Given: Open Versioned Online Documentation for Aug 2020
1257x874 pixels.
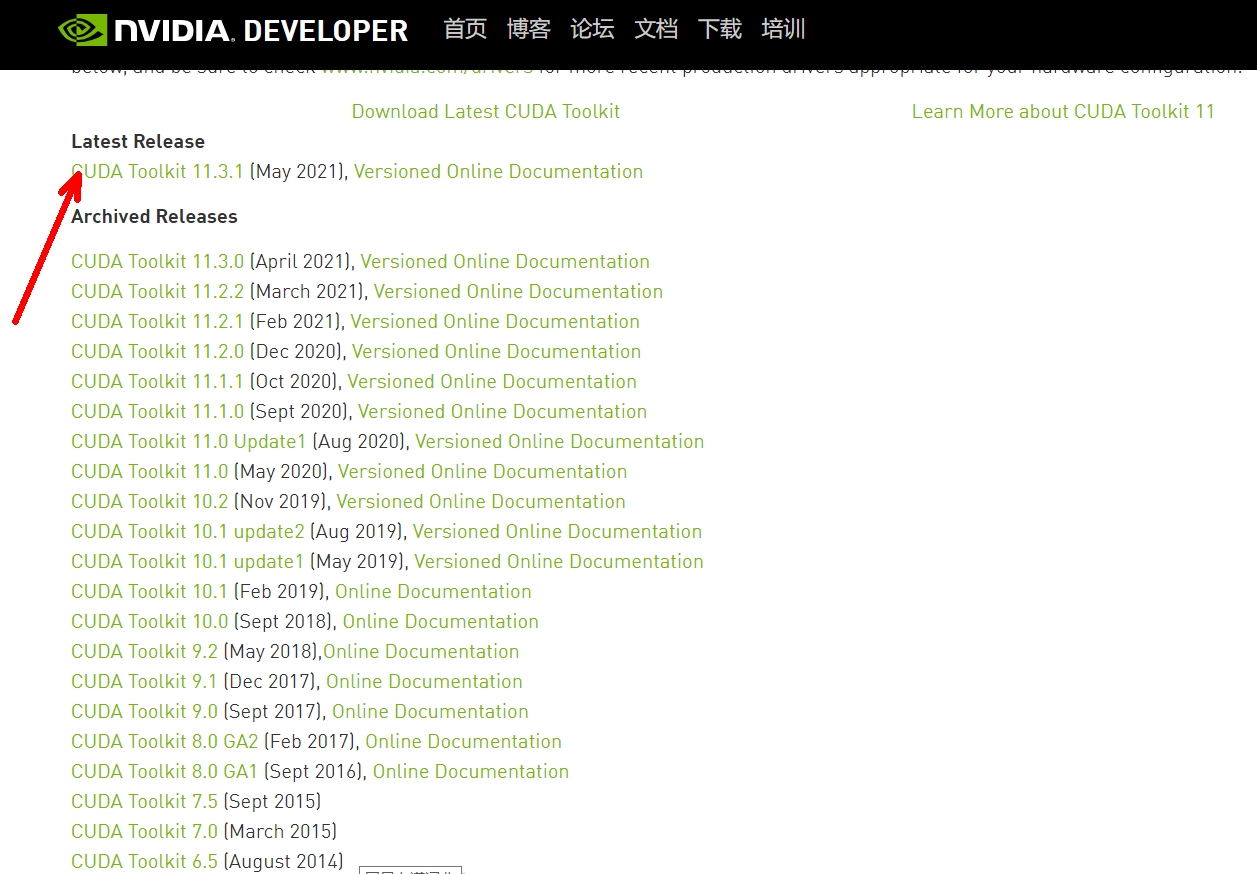Looking at the screenshot, I should coord(560,441).
